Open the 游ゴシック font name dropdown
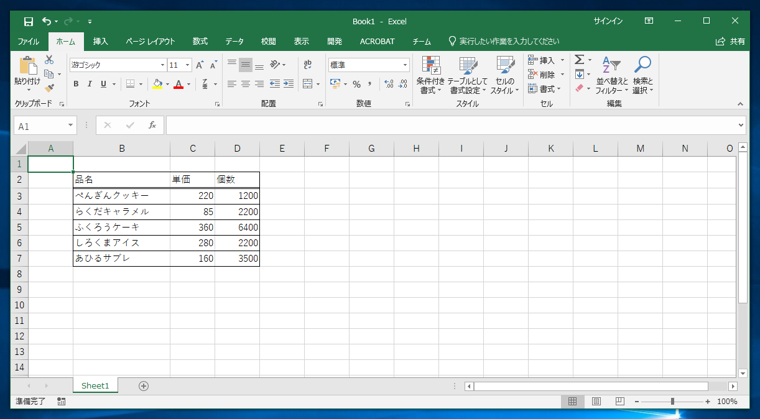 coord(163,65)
